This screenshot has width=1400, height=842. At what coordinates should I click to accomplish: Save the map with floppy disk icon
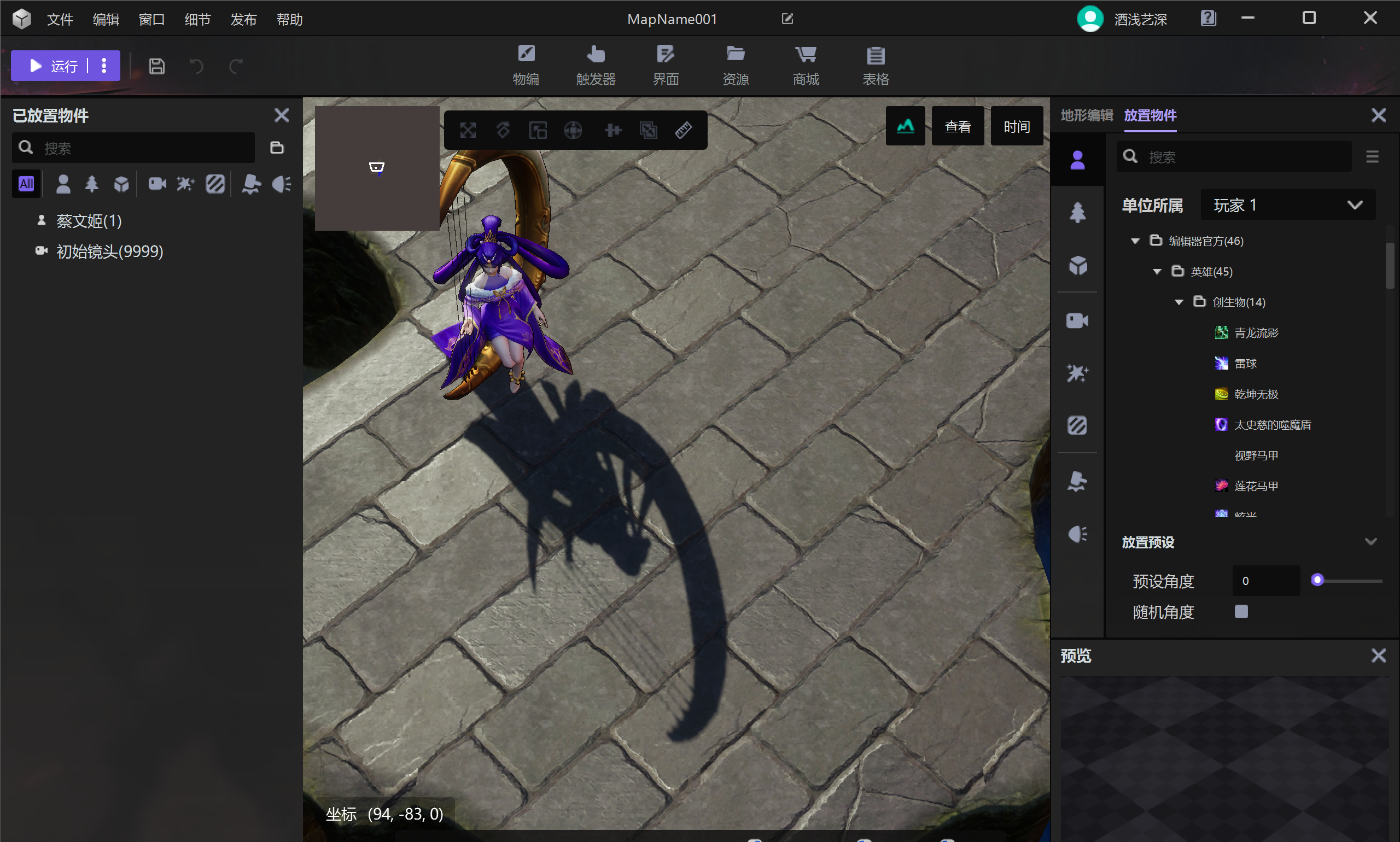[x=156, y=66]
